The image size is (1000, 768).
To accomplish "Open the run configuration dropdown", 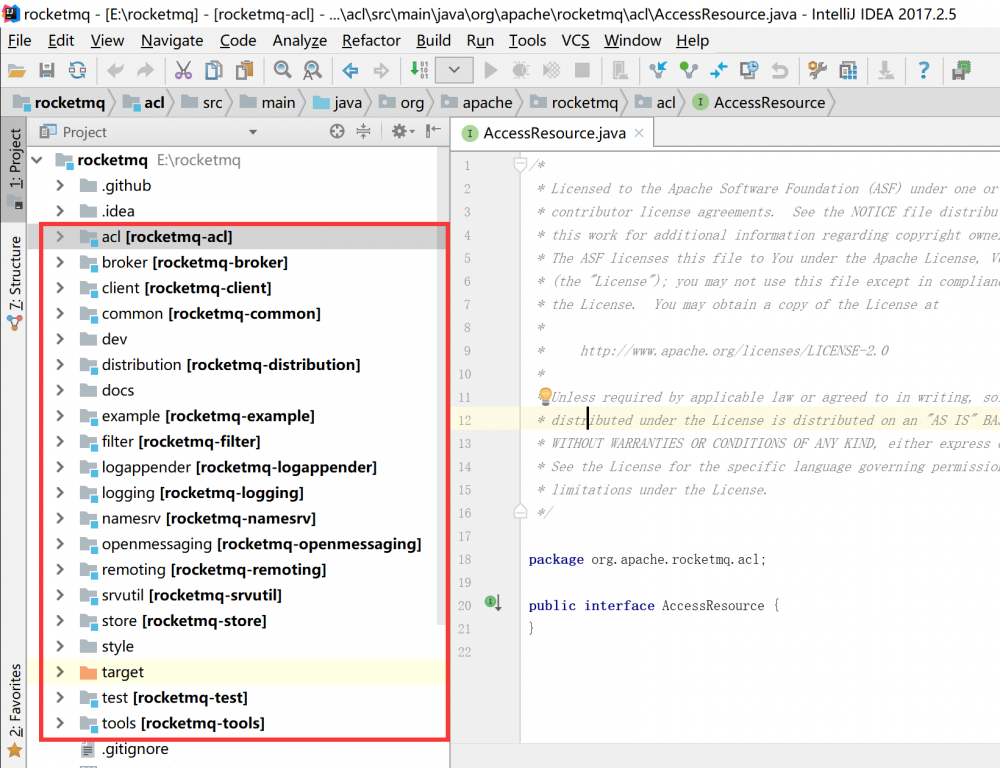I will pos(454,70).
